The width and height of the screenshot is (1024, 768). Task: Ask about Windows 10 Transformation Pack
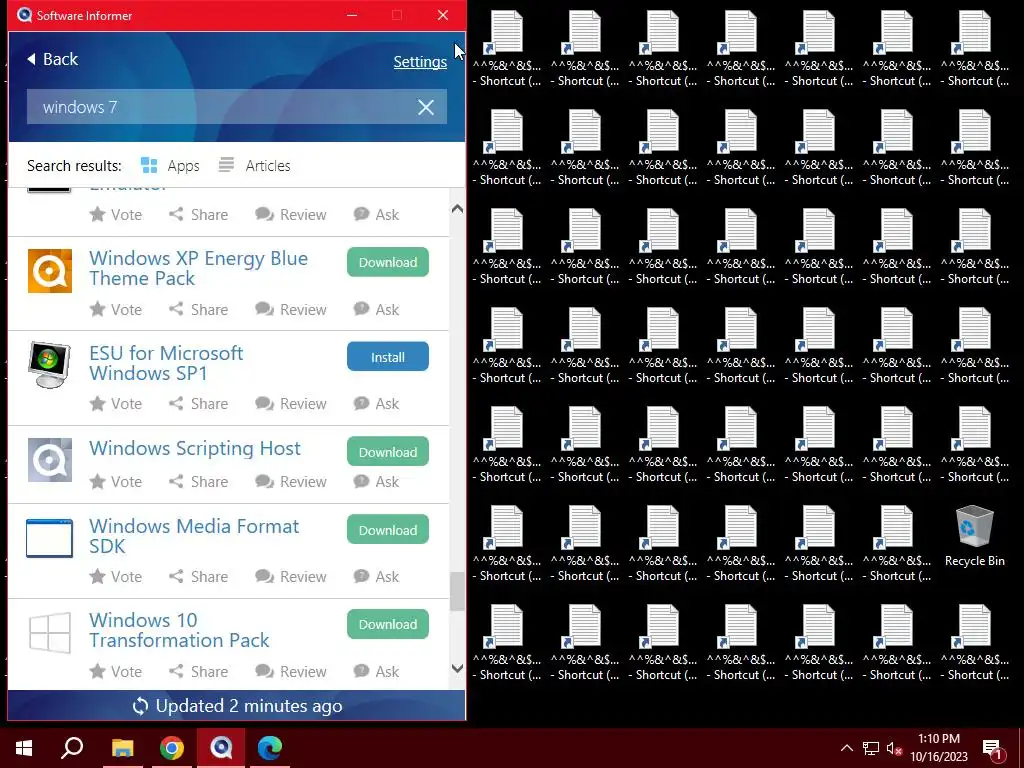point(376,671)
